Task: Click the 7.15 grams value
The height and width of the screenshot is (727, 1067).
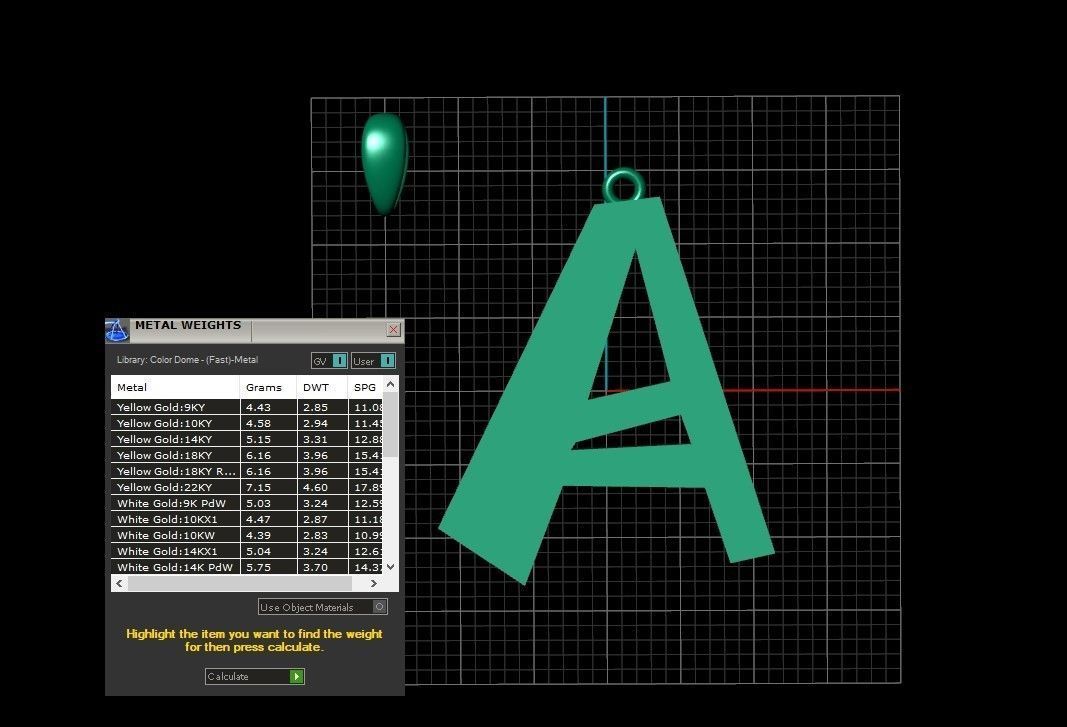Action: (x=259, y=487)
